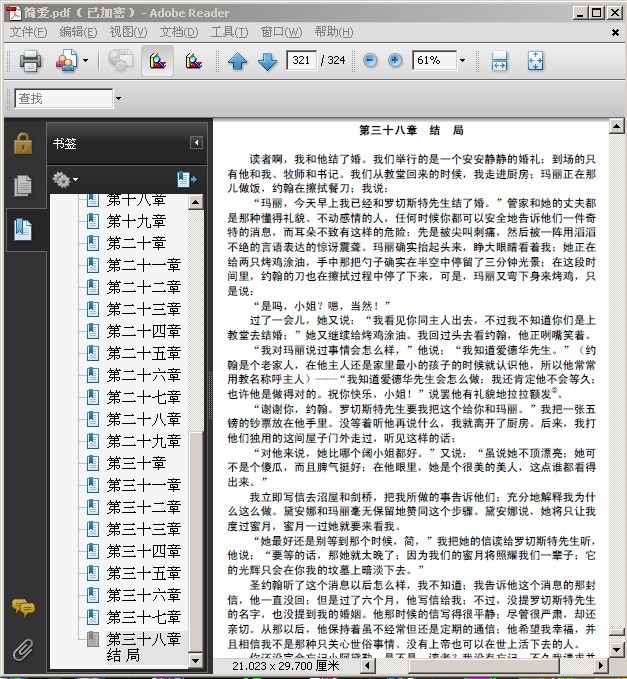The height and width of the screenshot is (679, 627).
Task: Select bookmark 第二十四章
Action: 143,331
